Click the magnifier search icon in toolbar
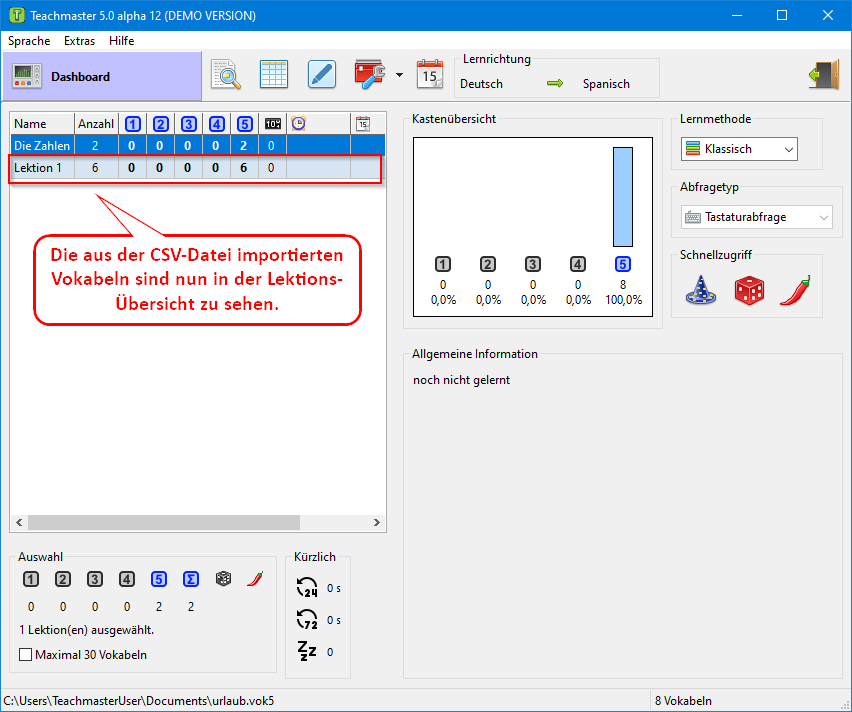The height and width of the screenshot is (712, 852). tap(226, 75)
